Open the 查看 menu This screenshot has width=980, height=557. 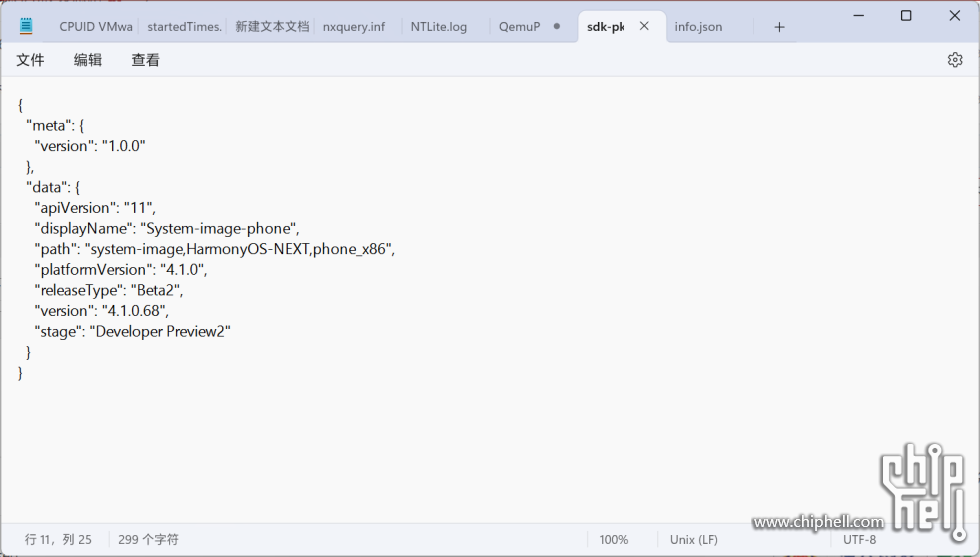pyautogui.click(x=145, y=60)
